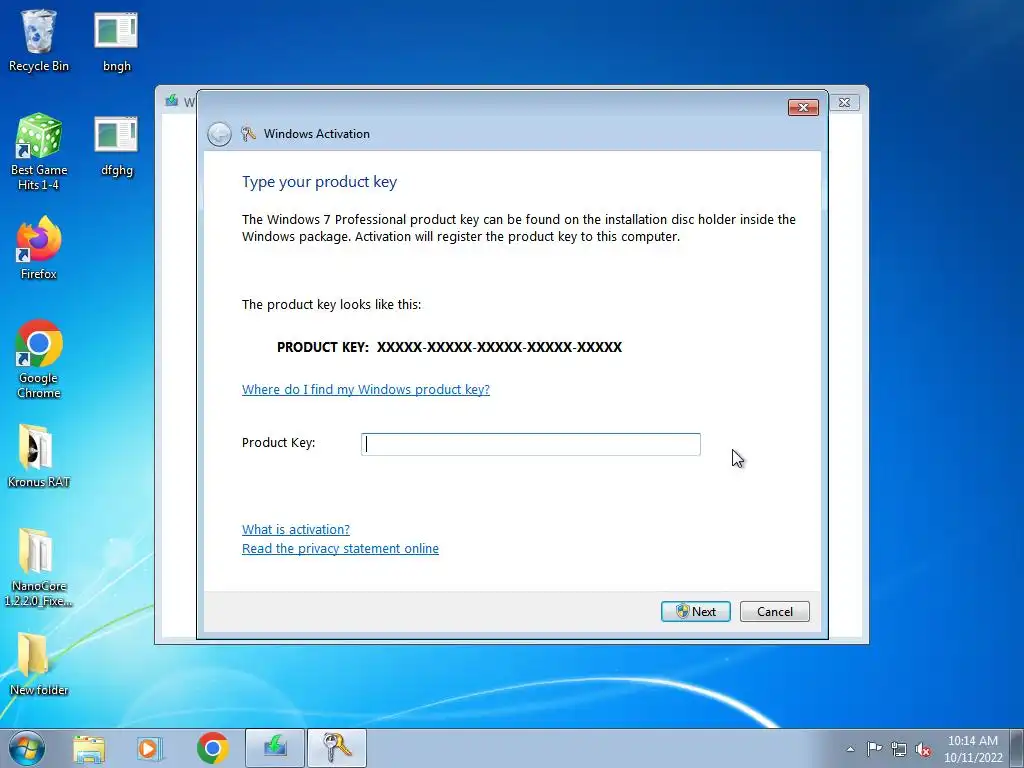
Task: Open Windows Media Player from the taskbar
Action: (149, 748)
